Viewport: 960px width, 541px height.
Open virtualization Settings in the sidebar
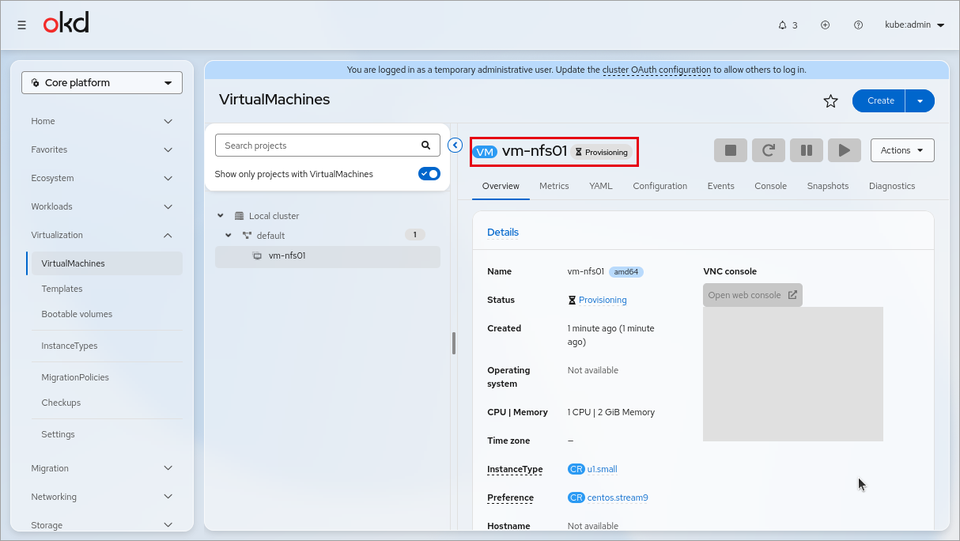pyautogui.click(x=58, y=435)
